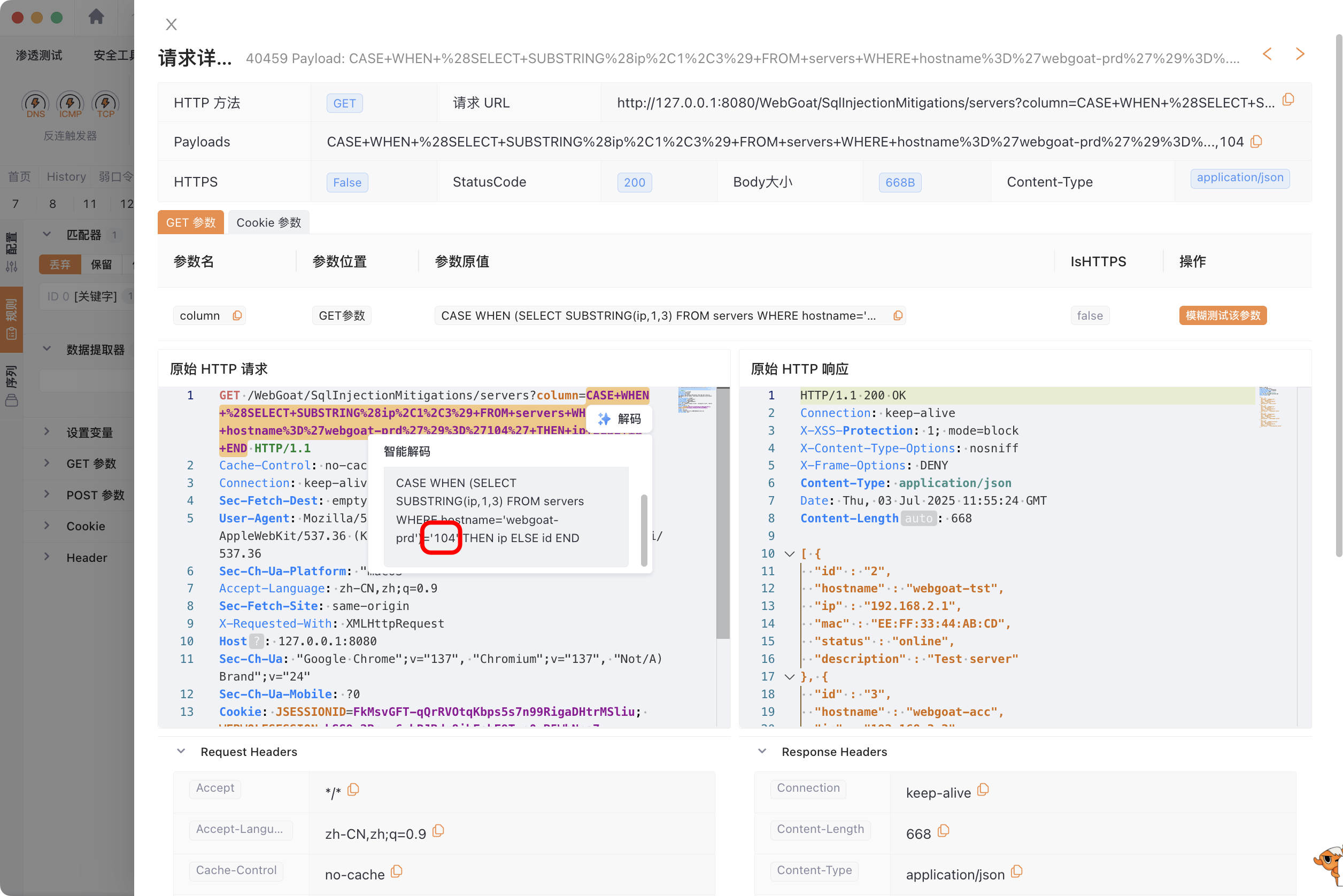Copy the Payloads value
The width and height of the screenshot is (1343, 896).
[1256, 142]
